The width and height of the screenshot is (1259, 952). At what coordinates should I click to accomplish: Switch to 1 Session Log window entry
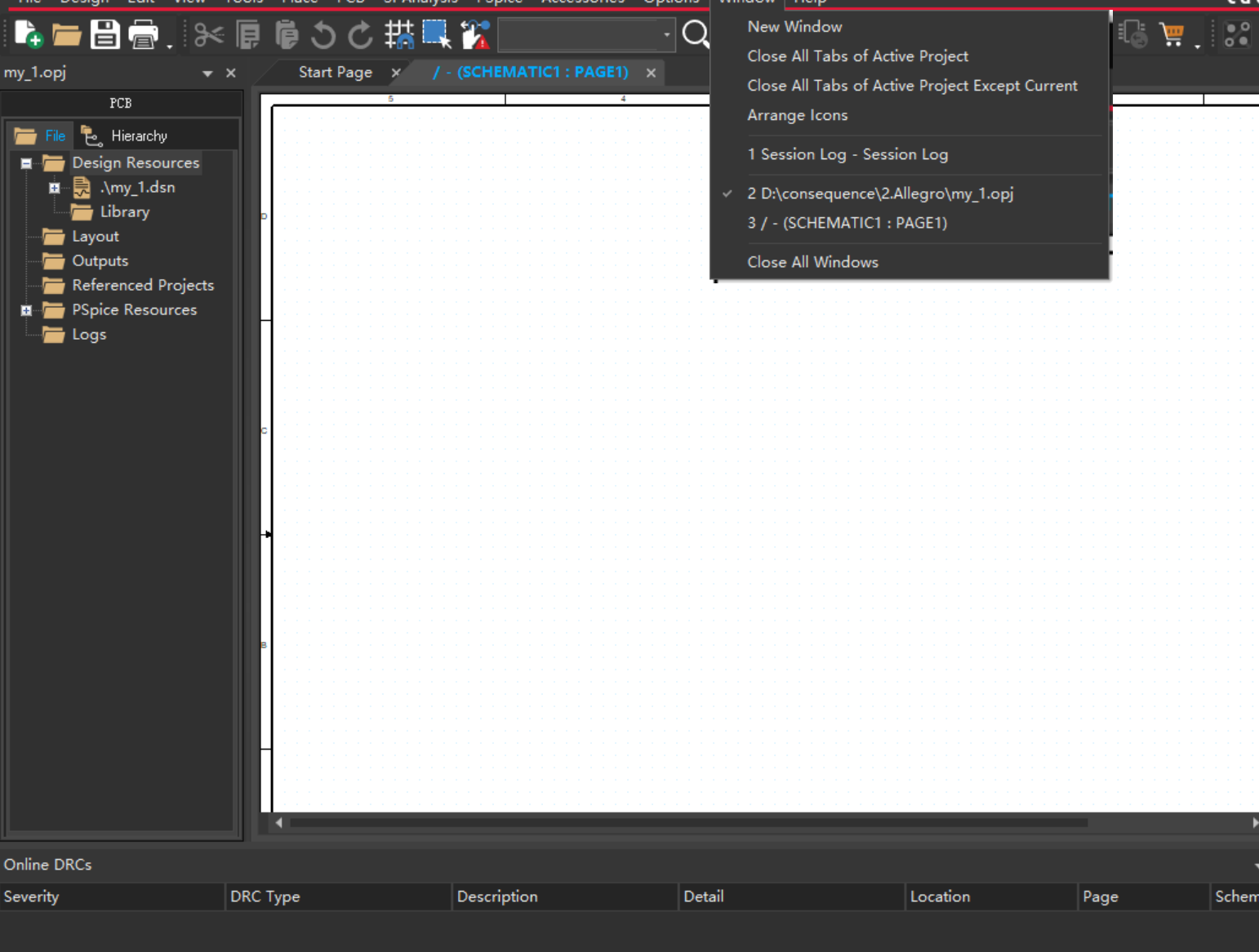tap(847, 154)
